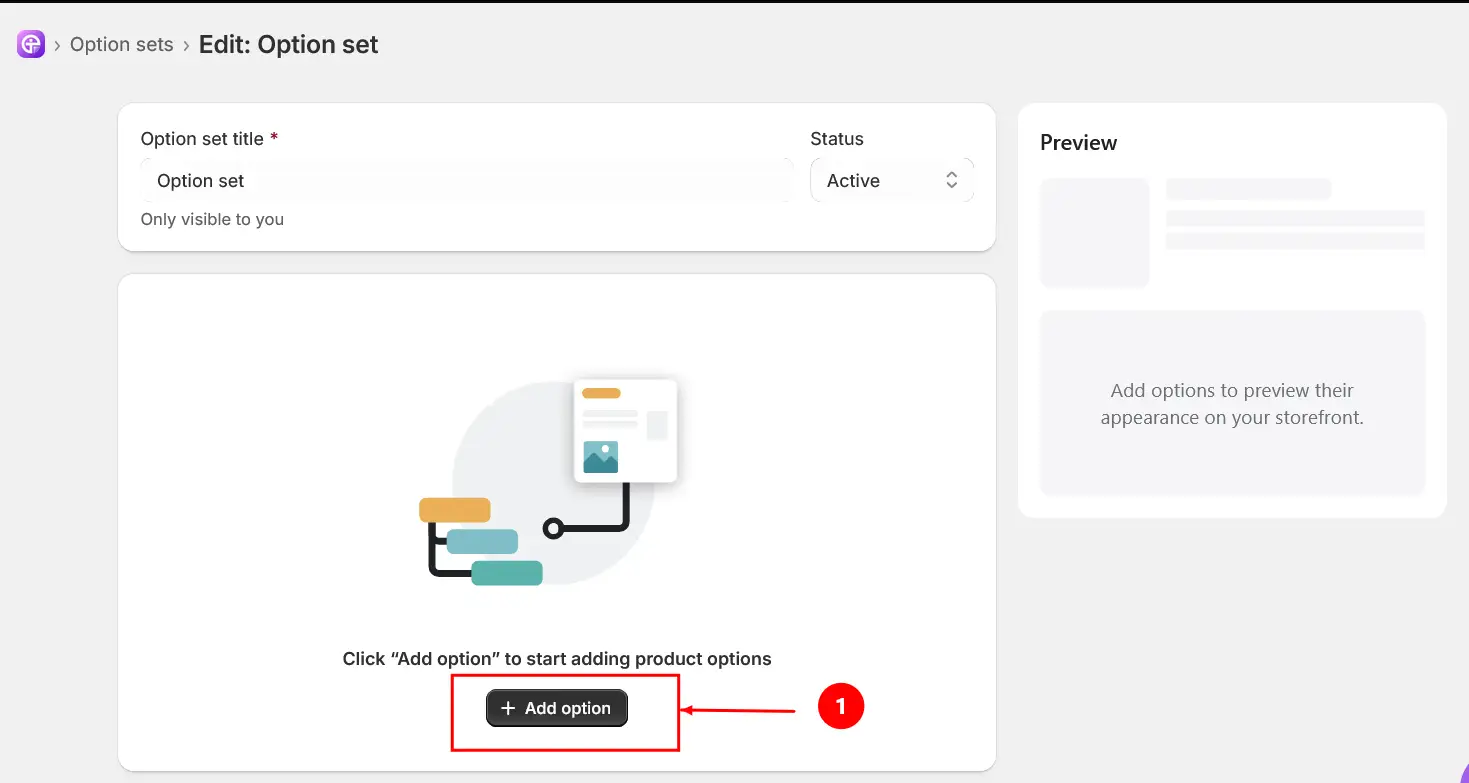Click the red arrow pointing at Add option
Image resolution: width=1469 pixels, height=783 pixels.
pyautogui.click(x=738, y=711)
